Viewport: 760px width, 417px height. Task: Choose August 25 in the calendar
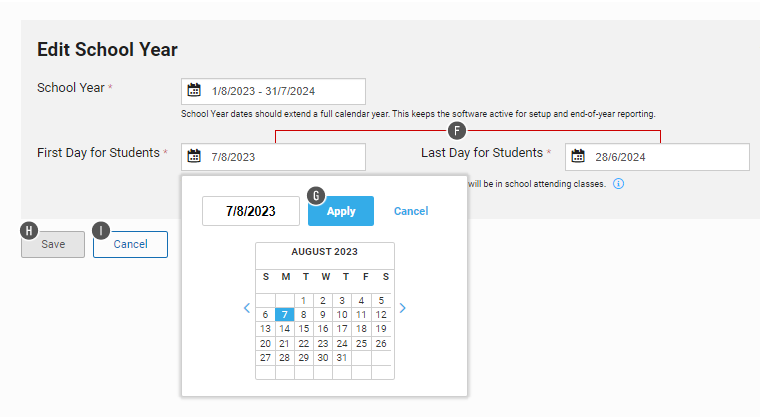click(361, 343)
